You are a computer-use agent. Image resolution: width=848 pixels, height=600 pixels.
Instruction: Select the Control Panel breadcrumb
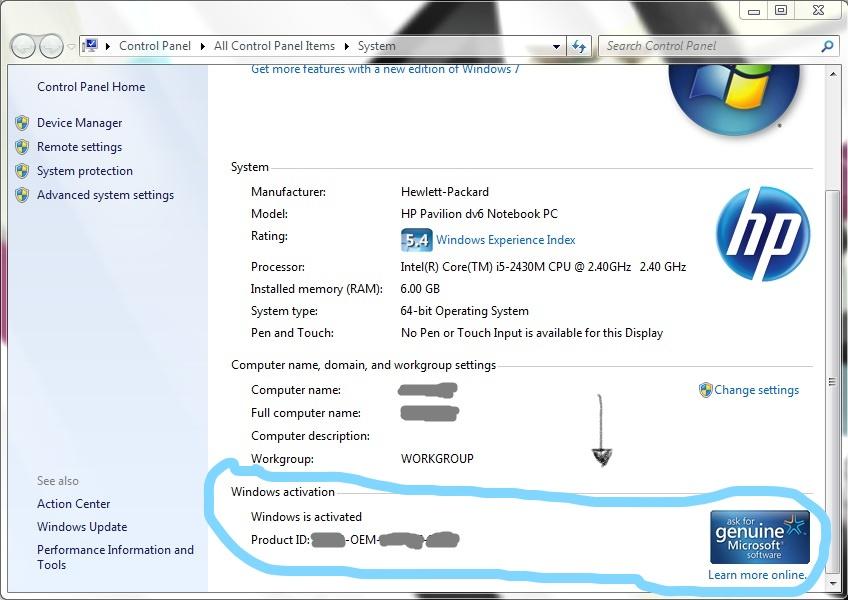(155, 46)
